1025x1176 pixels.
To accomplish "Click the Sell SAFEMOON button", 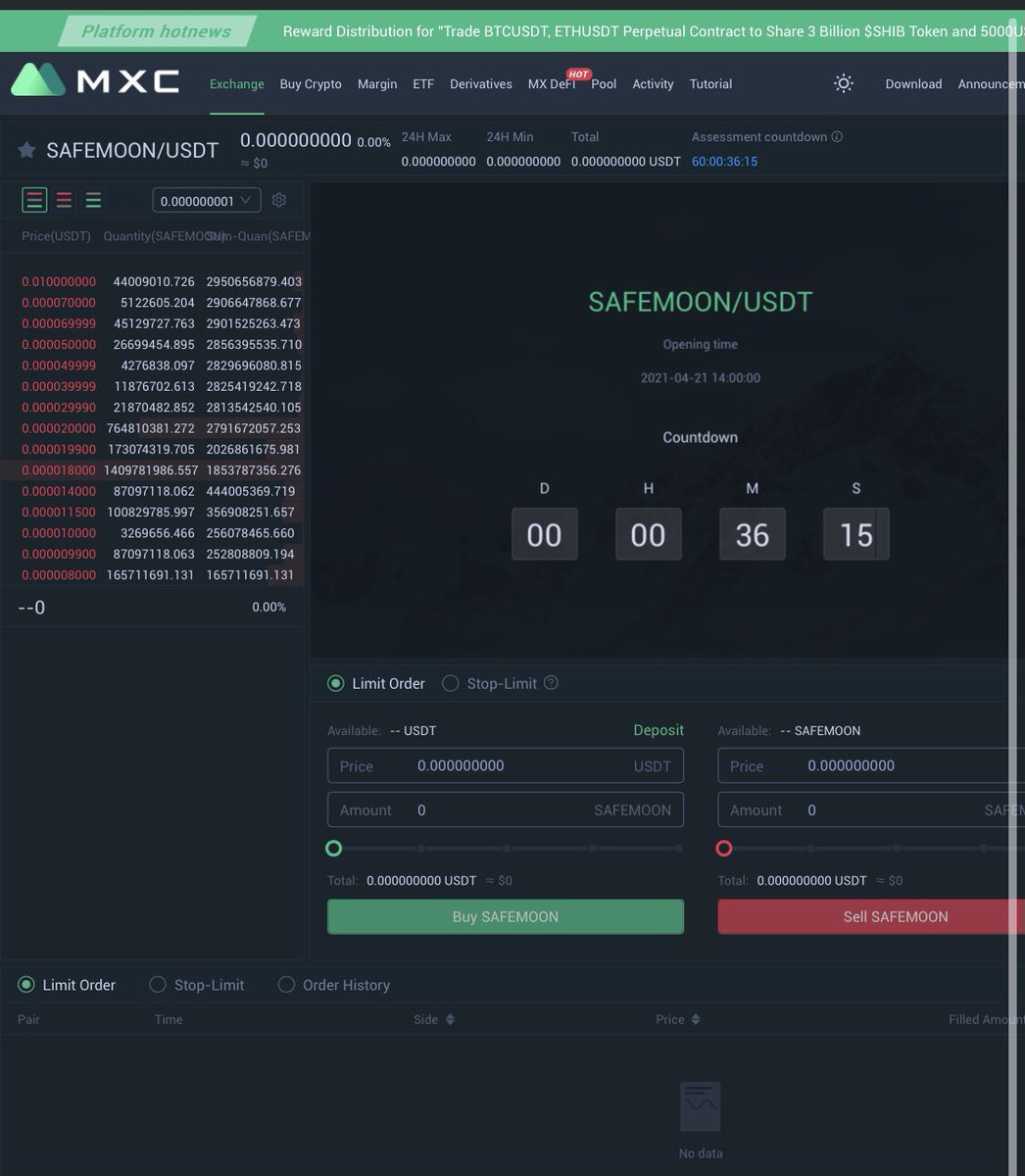I will (871, 917).
